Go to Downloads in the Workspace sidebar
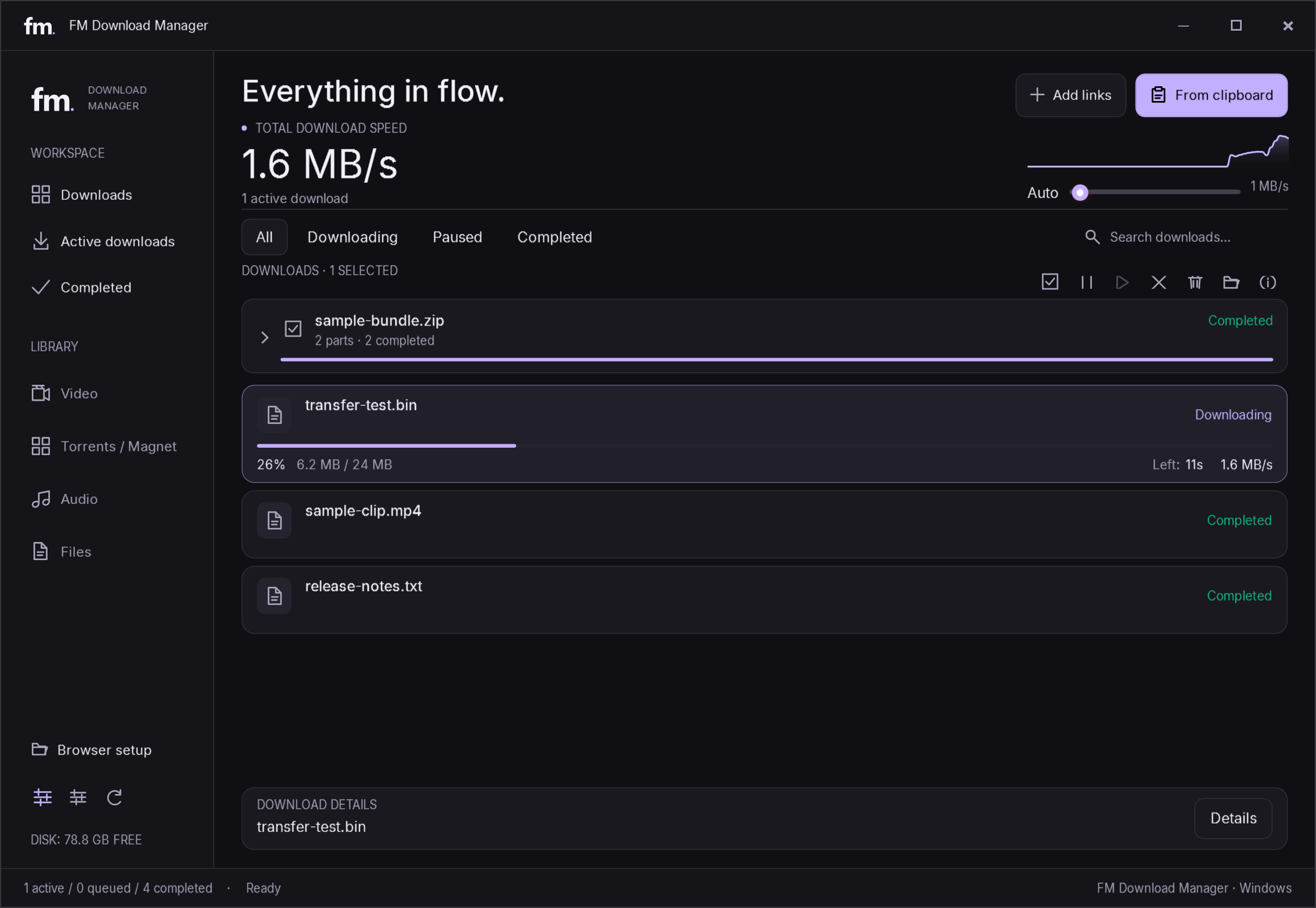 click(81, 195)
